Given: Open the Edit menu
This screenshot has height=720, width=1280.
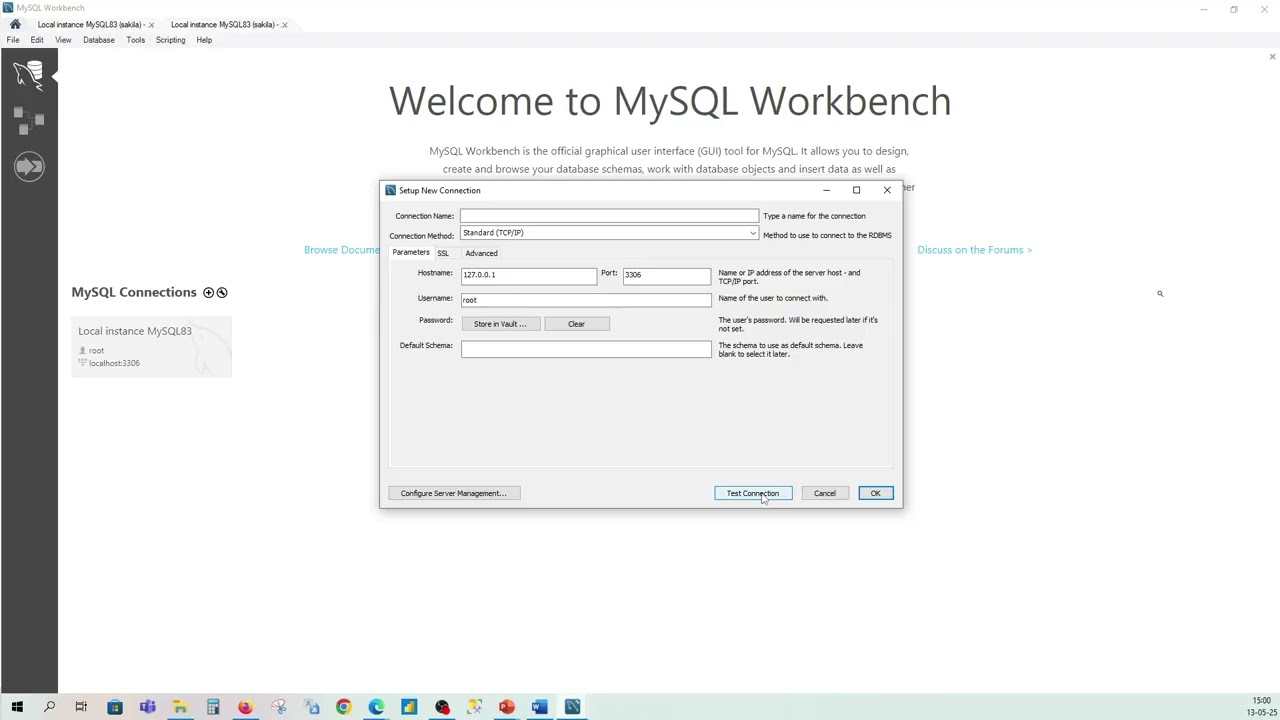Looking at the screenshot, I should 37,40.
